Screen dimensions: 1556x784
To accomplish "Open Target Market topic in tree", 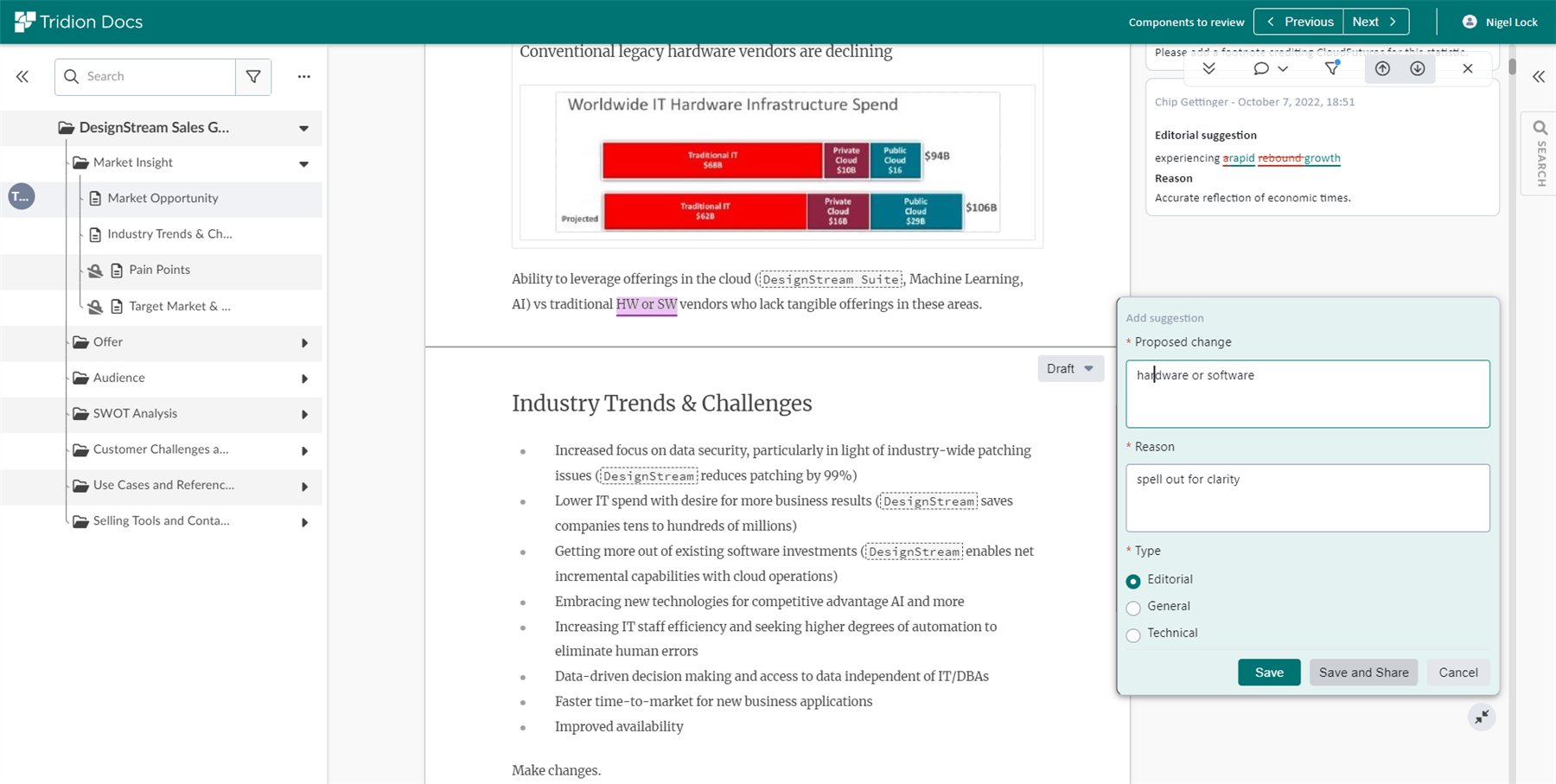I will tap(179, 306).
